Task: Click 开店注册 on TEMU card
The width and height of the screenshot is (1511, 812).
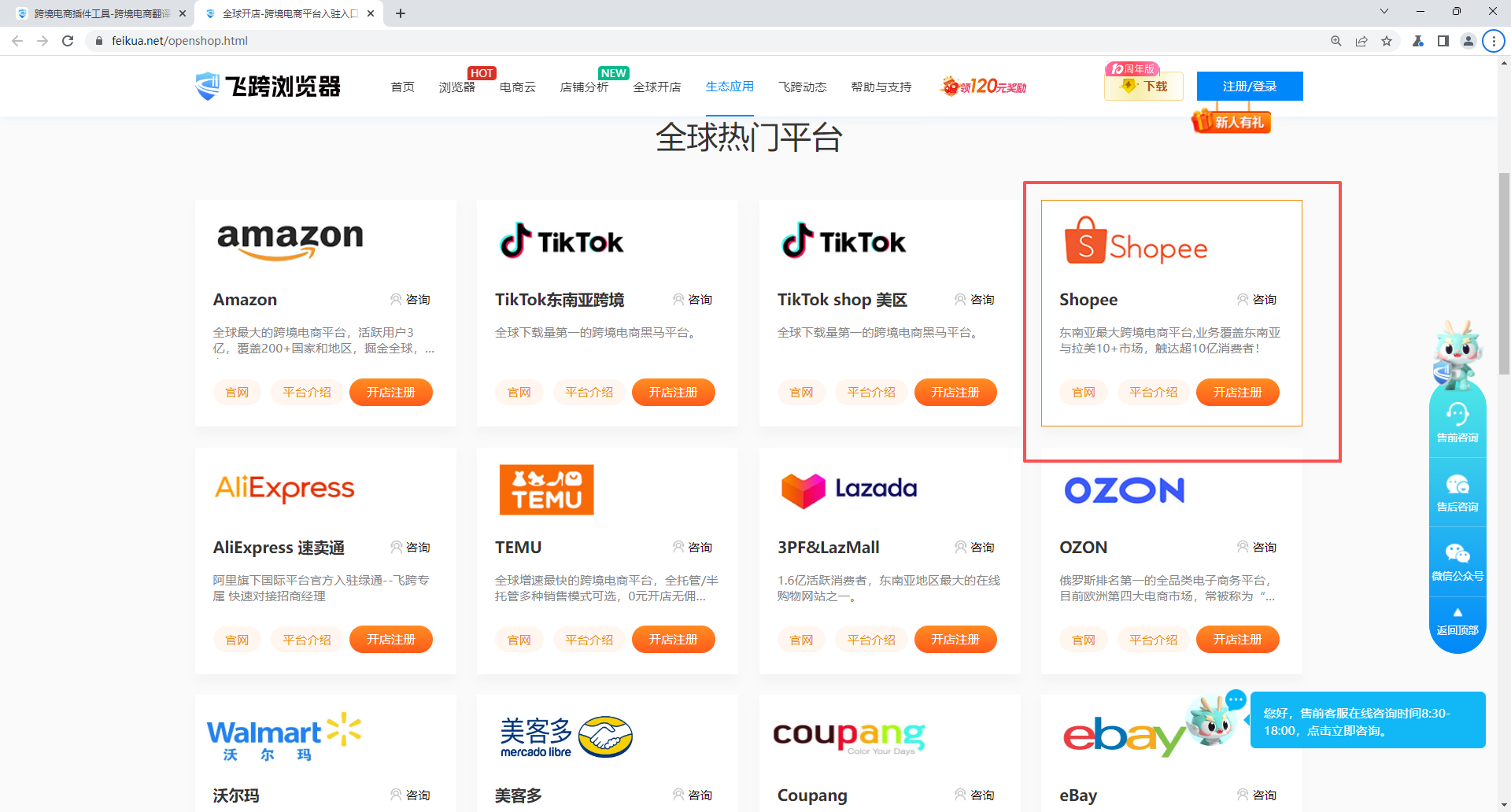Action: pyautogui.click(x=673, y=640)
